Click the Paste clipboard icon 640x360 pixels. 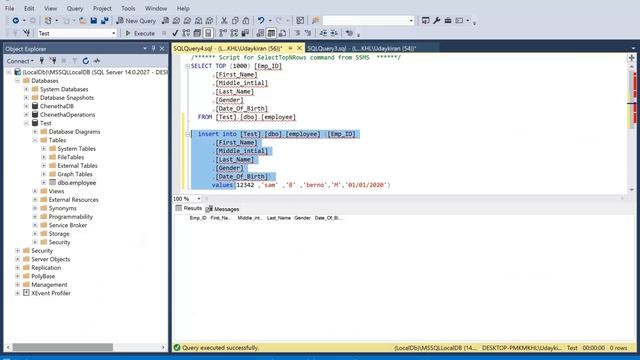[246, 20]
